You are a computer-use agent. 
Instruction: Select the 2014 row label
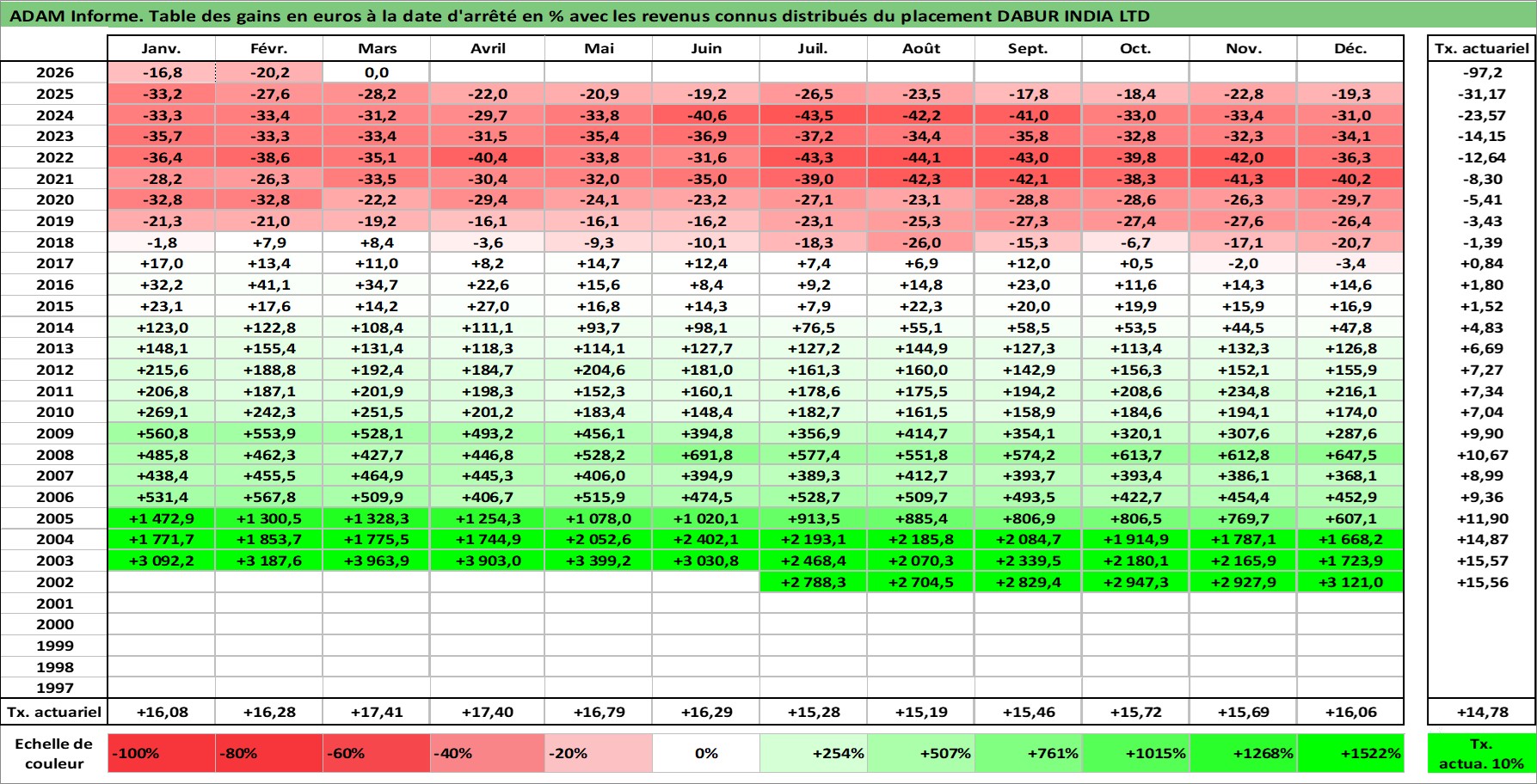coord(54,328)
